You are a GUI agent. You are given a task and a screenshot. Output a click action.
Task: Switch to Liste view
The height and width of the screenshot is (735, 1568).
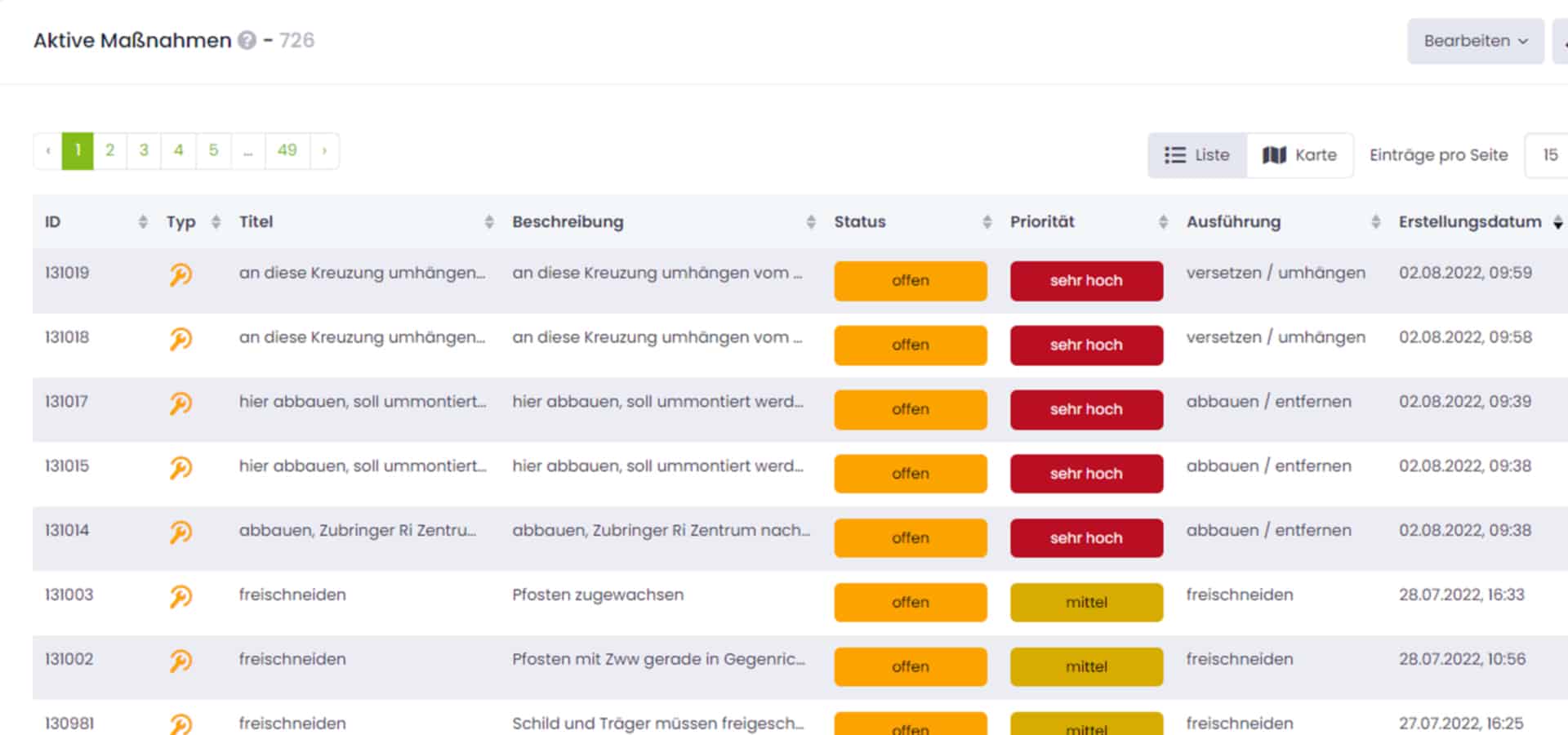point(1197,155)
